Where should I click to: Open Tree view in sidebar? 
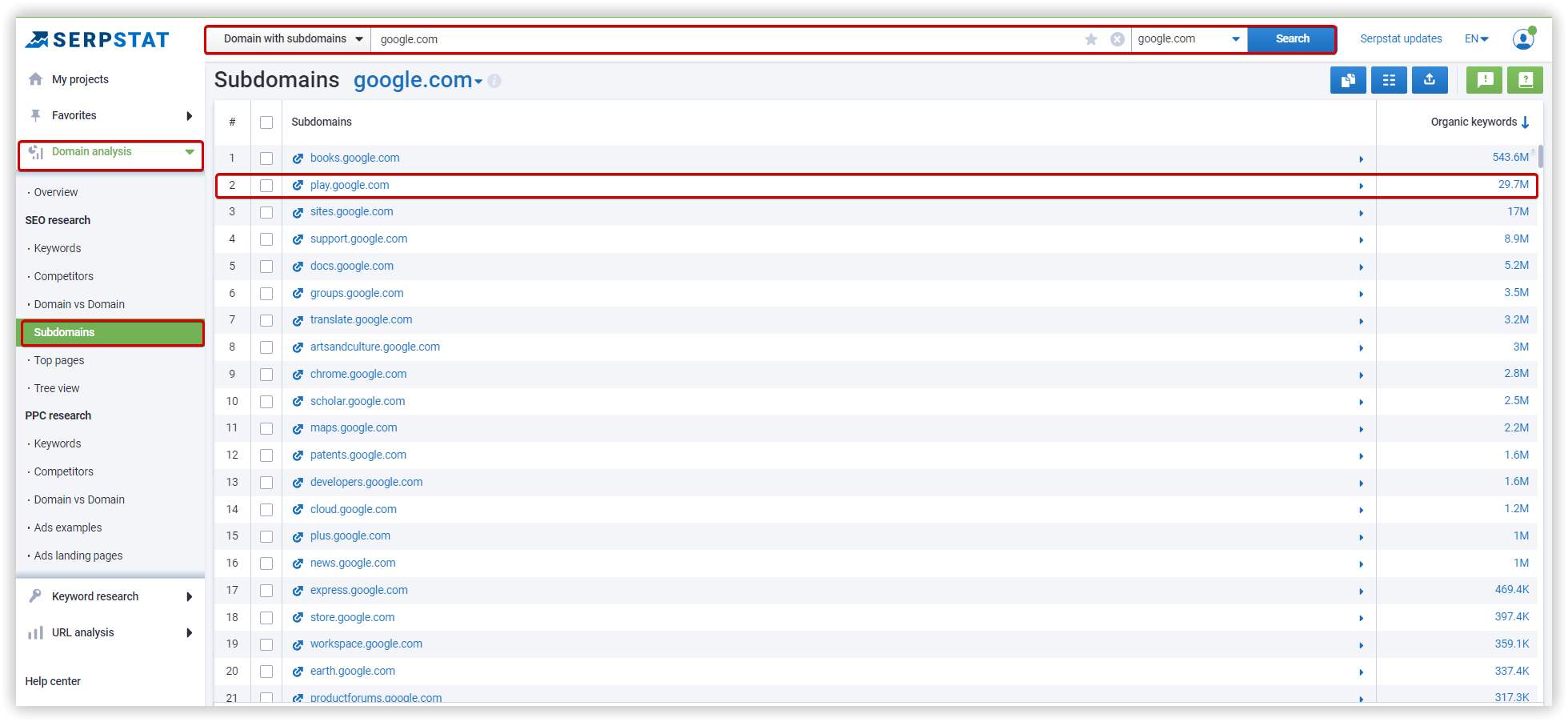[x=57, y=388]
